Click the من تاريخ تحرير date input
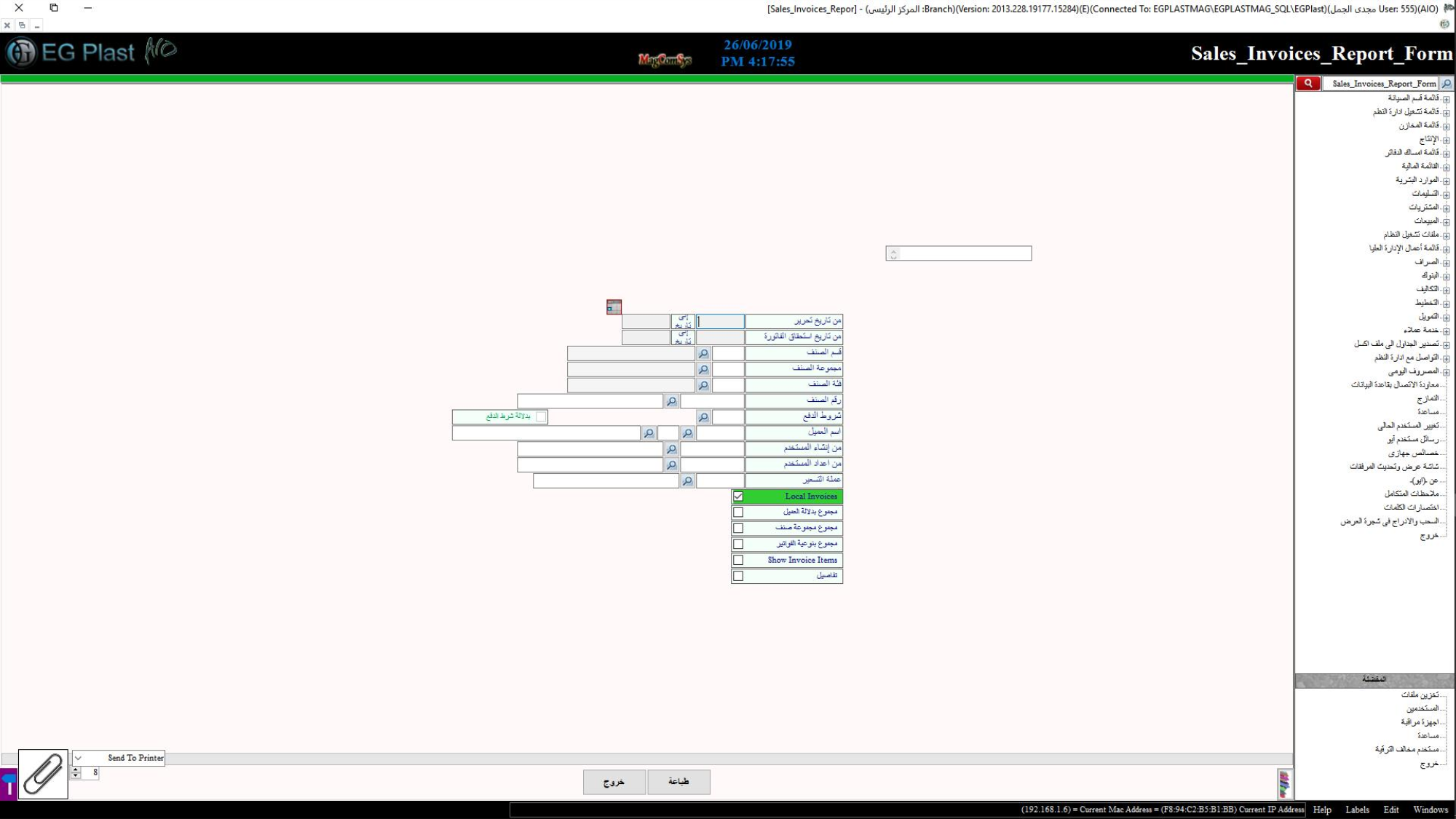This screenshot has width=1456, height=819. (x=720, y=321)
